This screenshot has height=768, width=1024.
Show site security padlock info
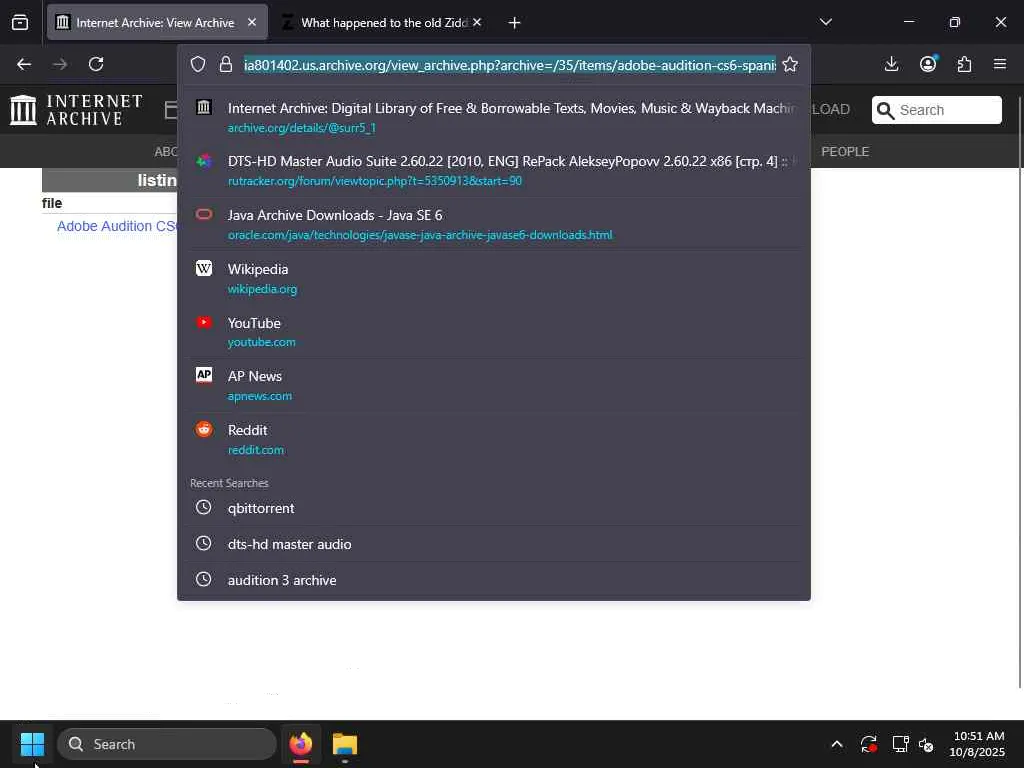click(226, 64)
